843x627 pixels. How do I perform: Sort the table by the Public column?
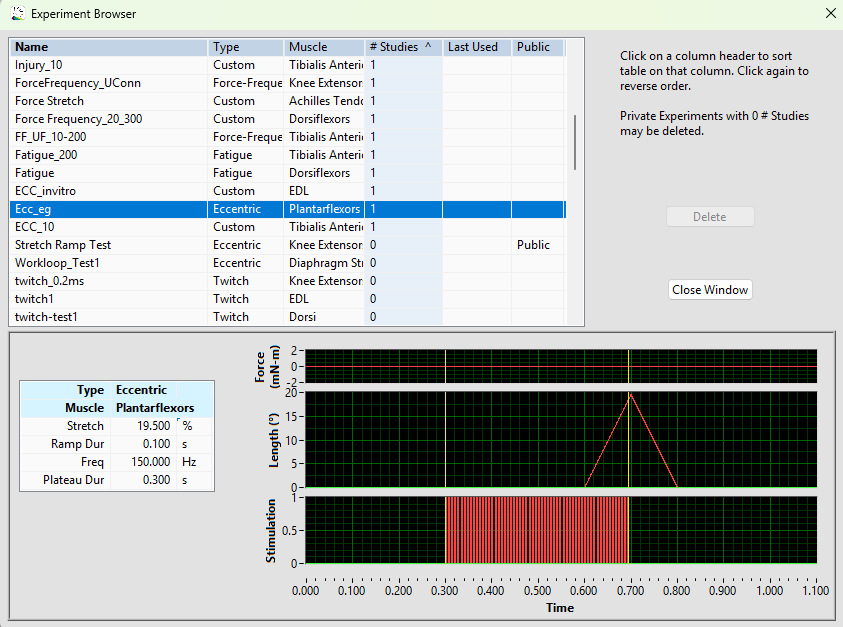[x=535, y=46]
